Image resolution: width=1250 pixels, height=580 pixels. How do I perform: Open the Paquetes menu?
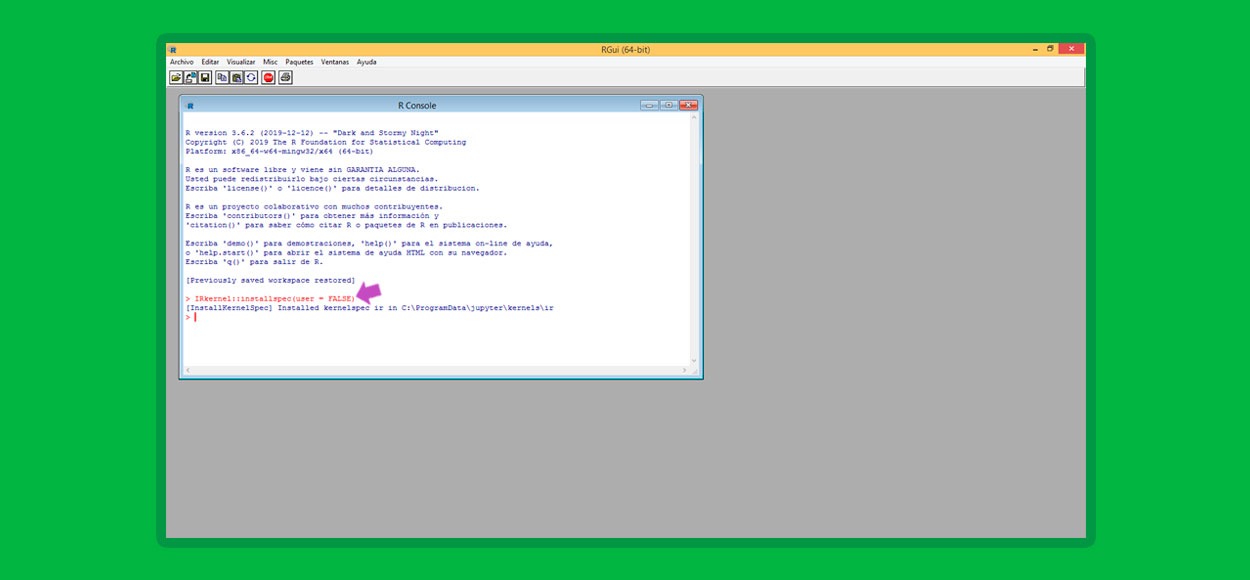(299, 62)
